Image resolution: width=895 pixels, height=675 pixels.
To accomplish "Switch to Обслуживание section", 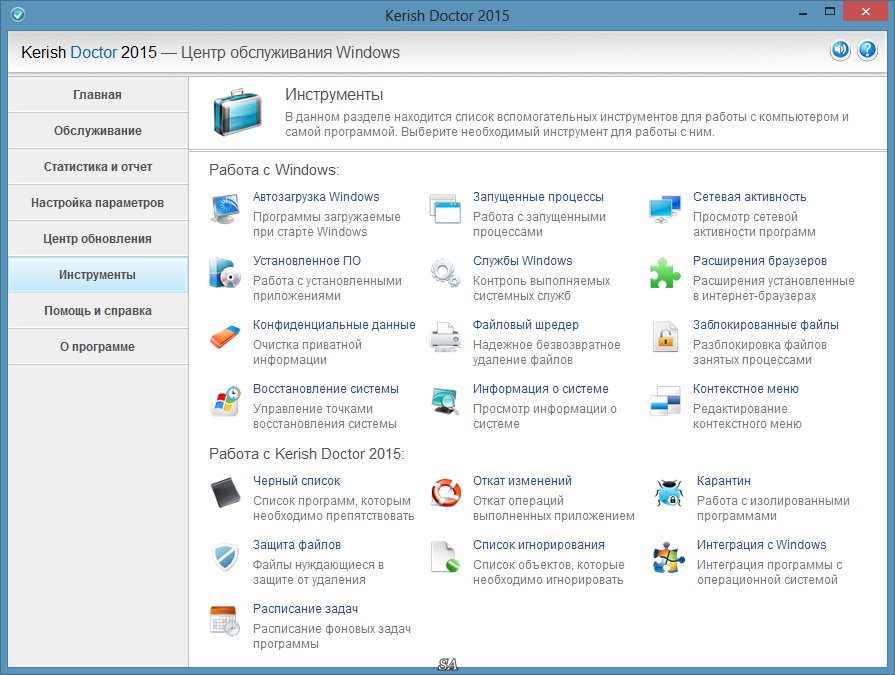I will point(98,131).
